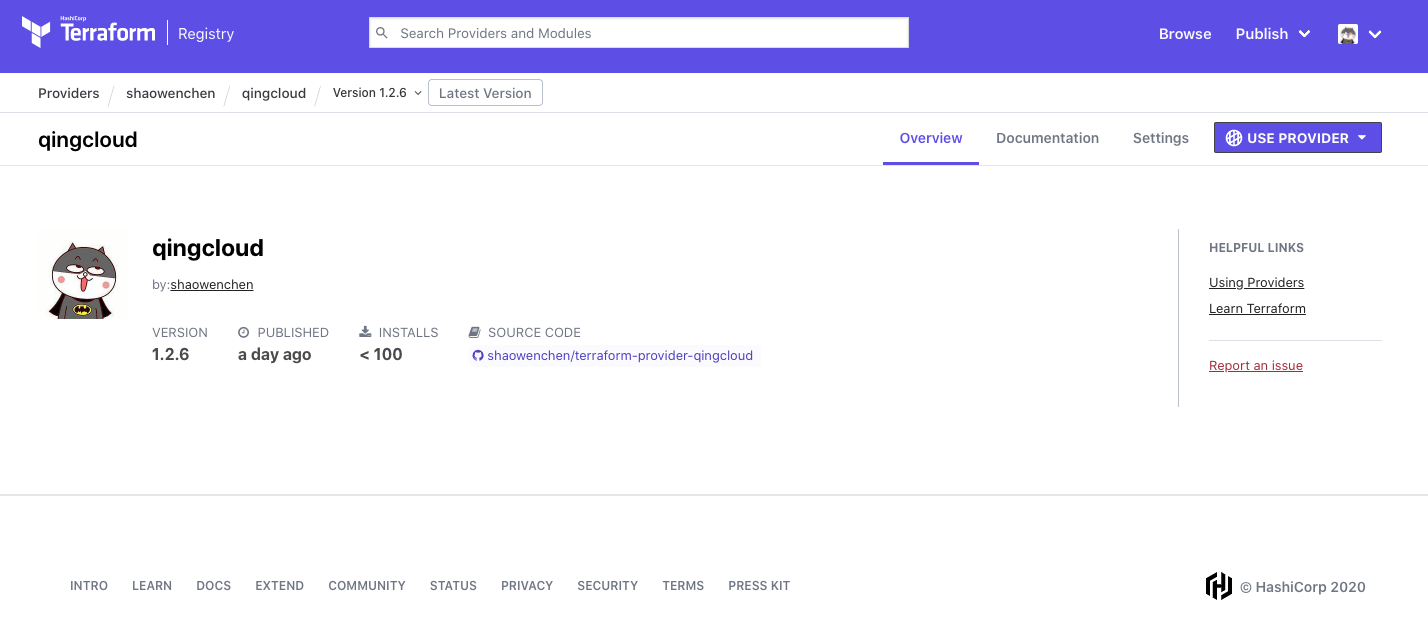Open the DOCS footer link
1428x619 pixels.
[x=214, y=586]
